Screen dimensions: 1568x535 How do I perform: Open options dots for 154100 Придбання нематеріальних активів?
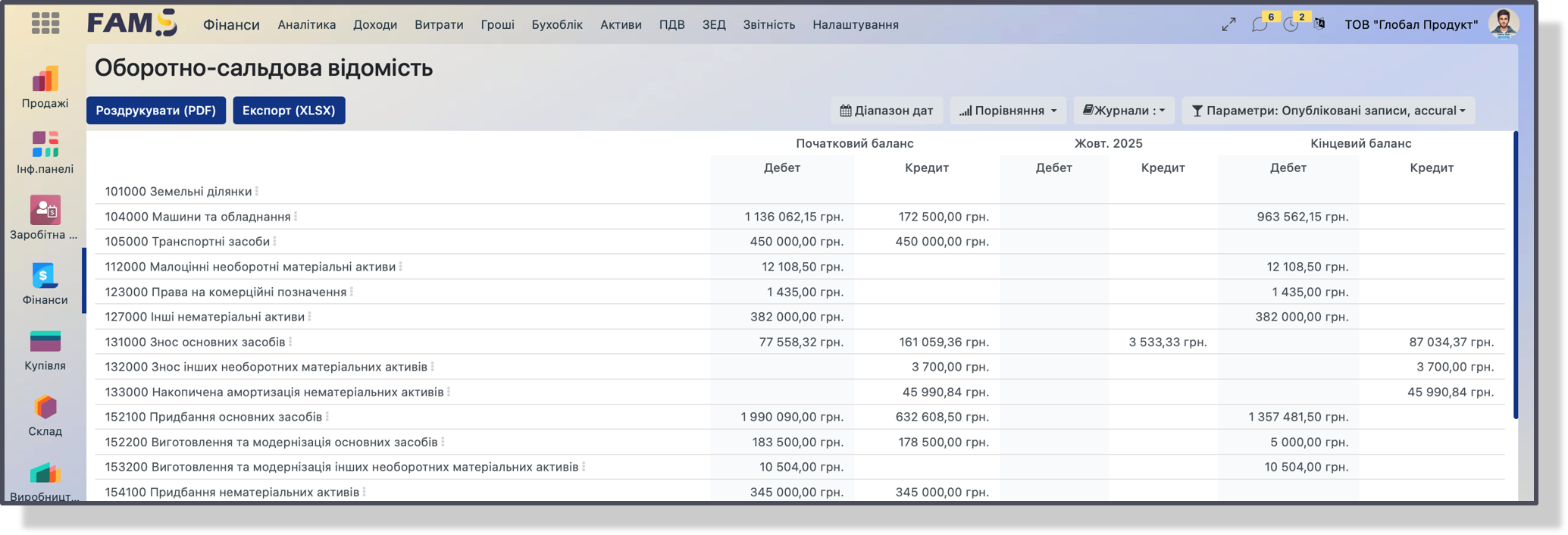364,492
